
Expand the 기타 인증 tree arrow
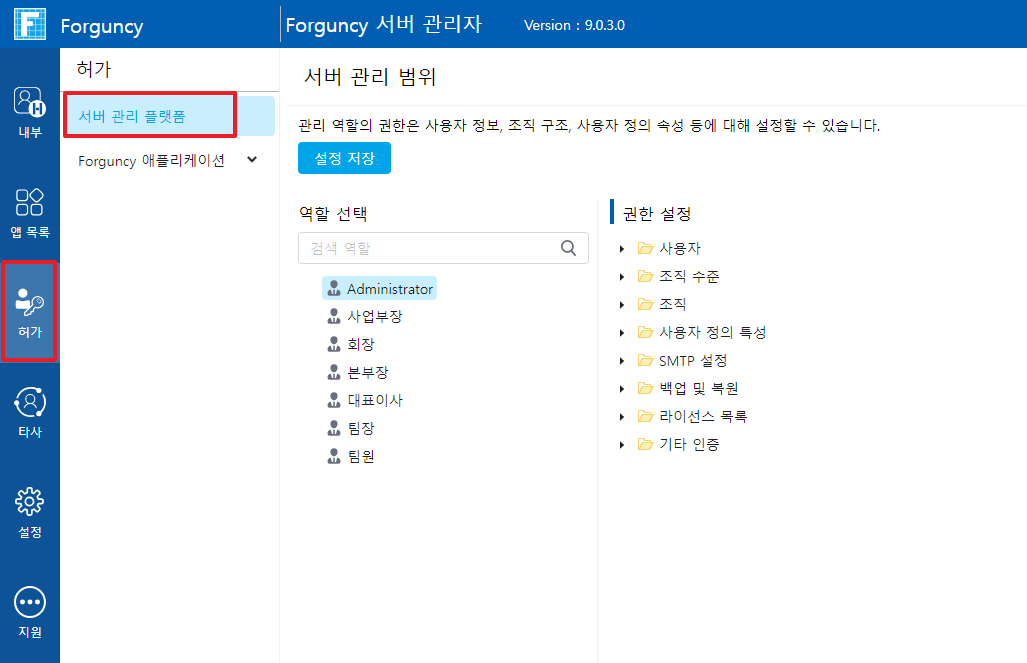click(x=622, y=444)
